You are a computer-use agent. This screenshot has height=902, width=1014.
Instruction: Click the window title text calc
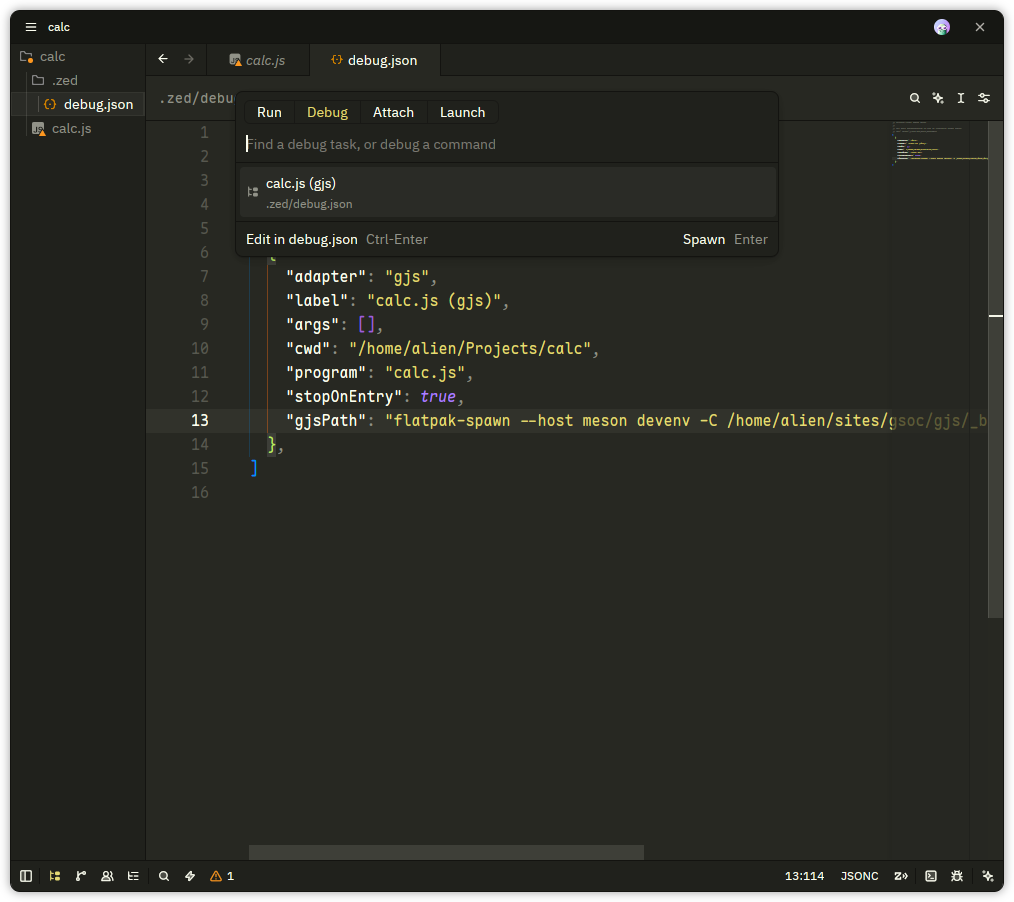click(59, 27)
